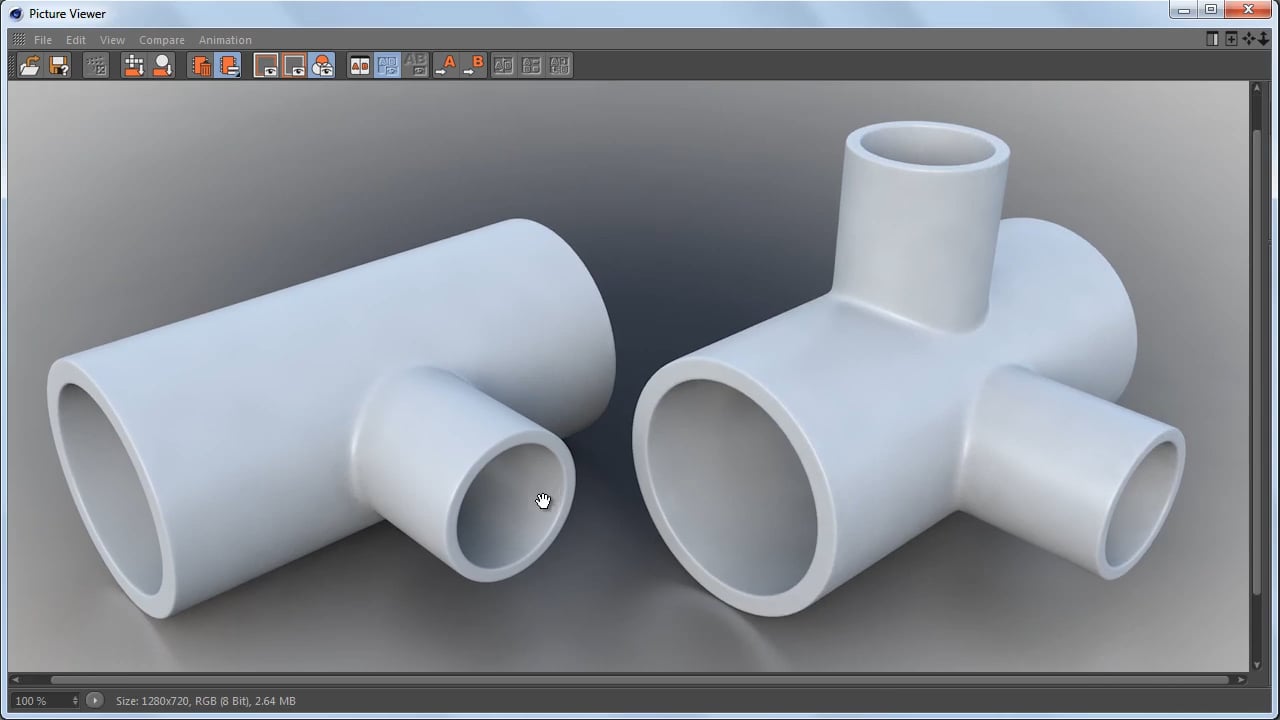The height and width of the screenshot is (720, 1280).
Task: Click the greyed AB eye difference icon
Action: coord(415,66)
